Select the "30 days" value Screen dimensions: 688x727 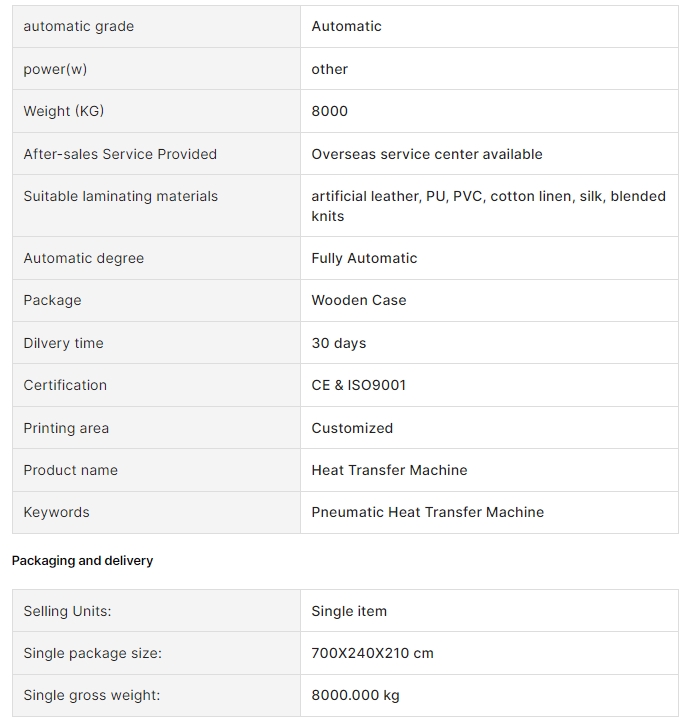339,343
